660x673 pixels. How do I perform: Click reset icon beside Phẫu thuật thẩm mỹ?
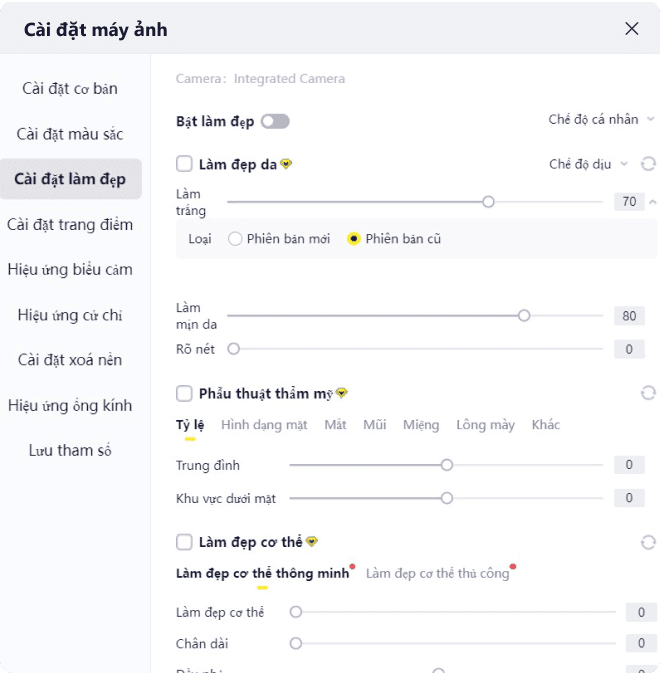(648, 393)
